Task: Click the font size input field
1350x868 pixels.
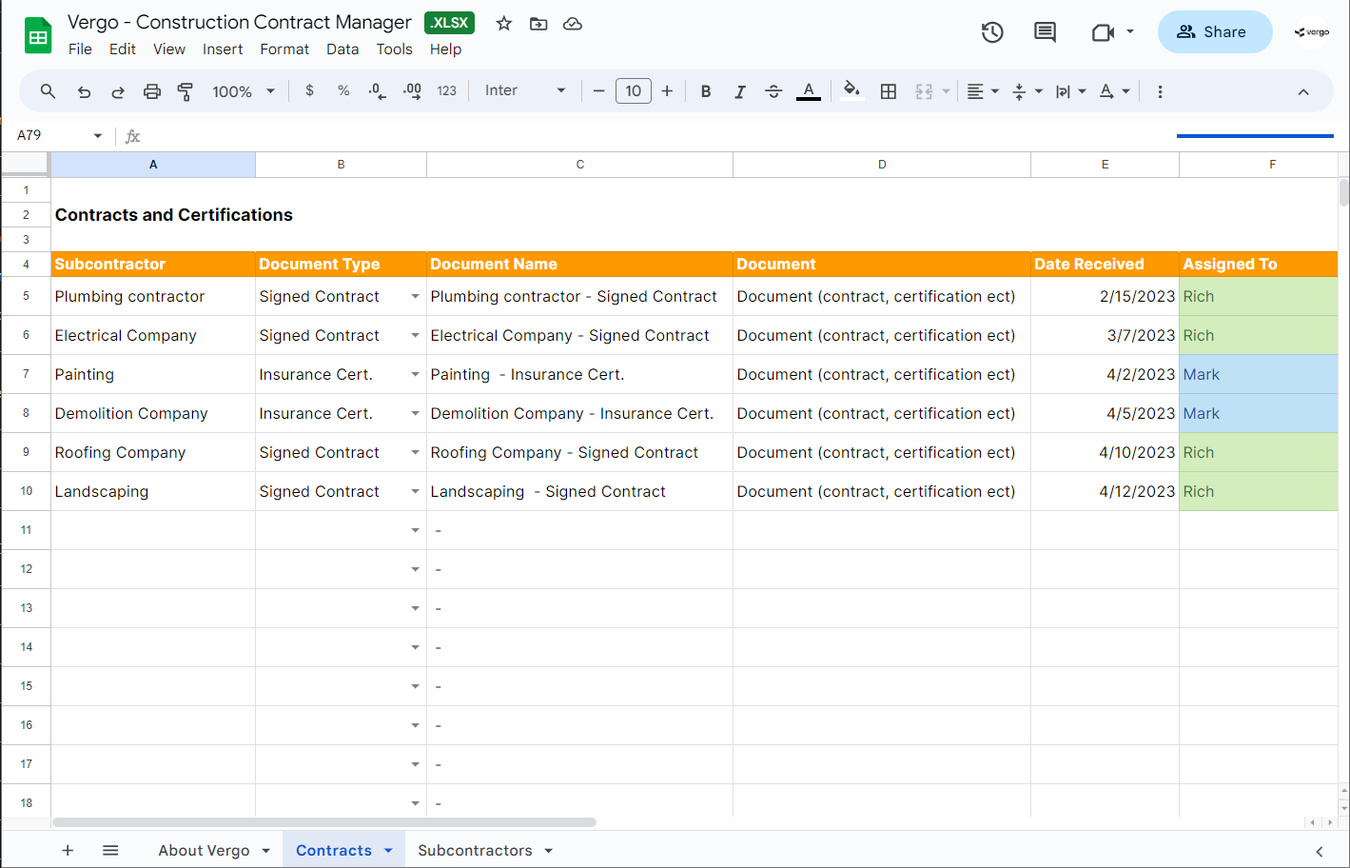Action: point(633,91)
